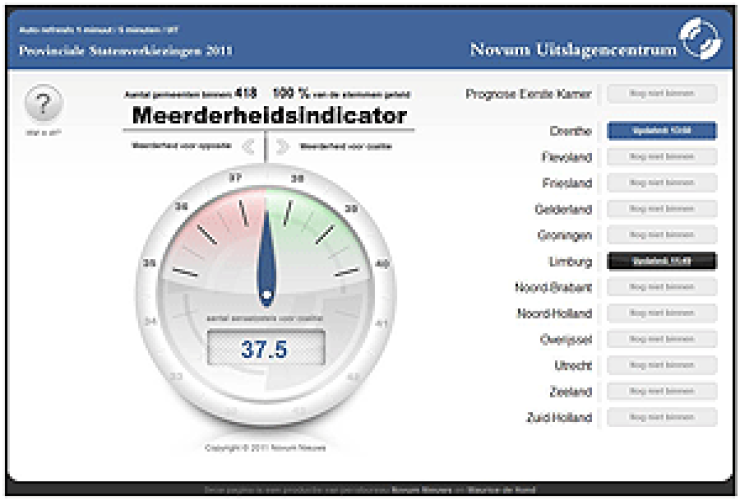740x501 pixels.
Task: Click the Friesland status button
Action: [x=662, y=183]
